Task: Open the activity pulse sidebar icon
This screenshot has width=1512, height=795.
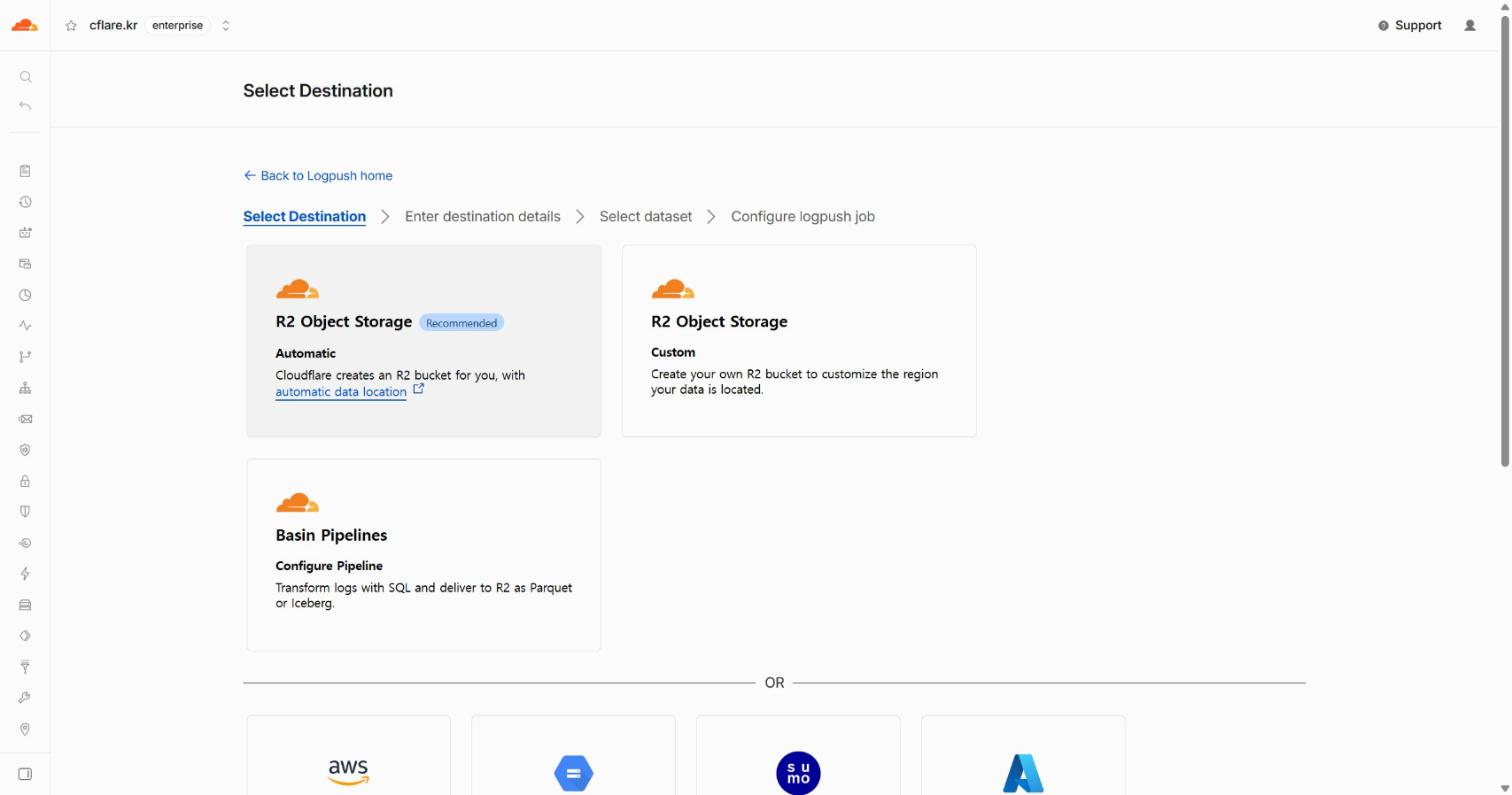Action: coord(25,326)
